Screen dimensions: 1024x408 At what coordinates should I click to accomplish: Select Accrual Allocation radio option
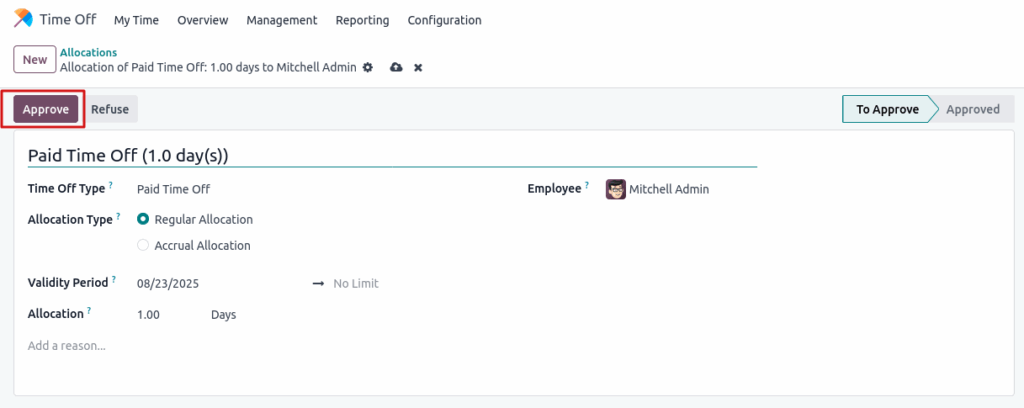143,245
